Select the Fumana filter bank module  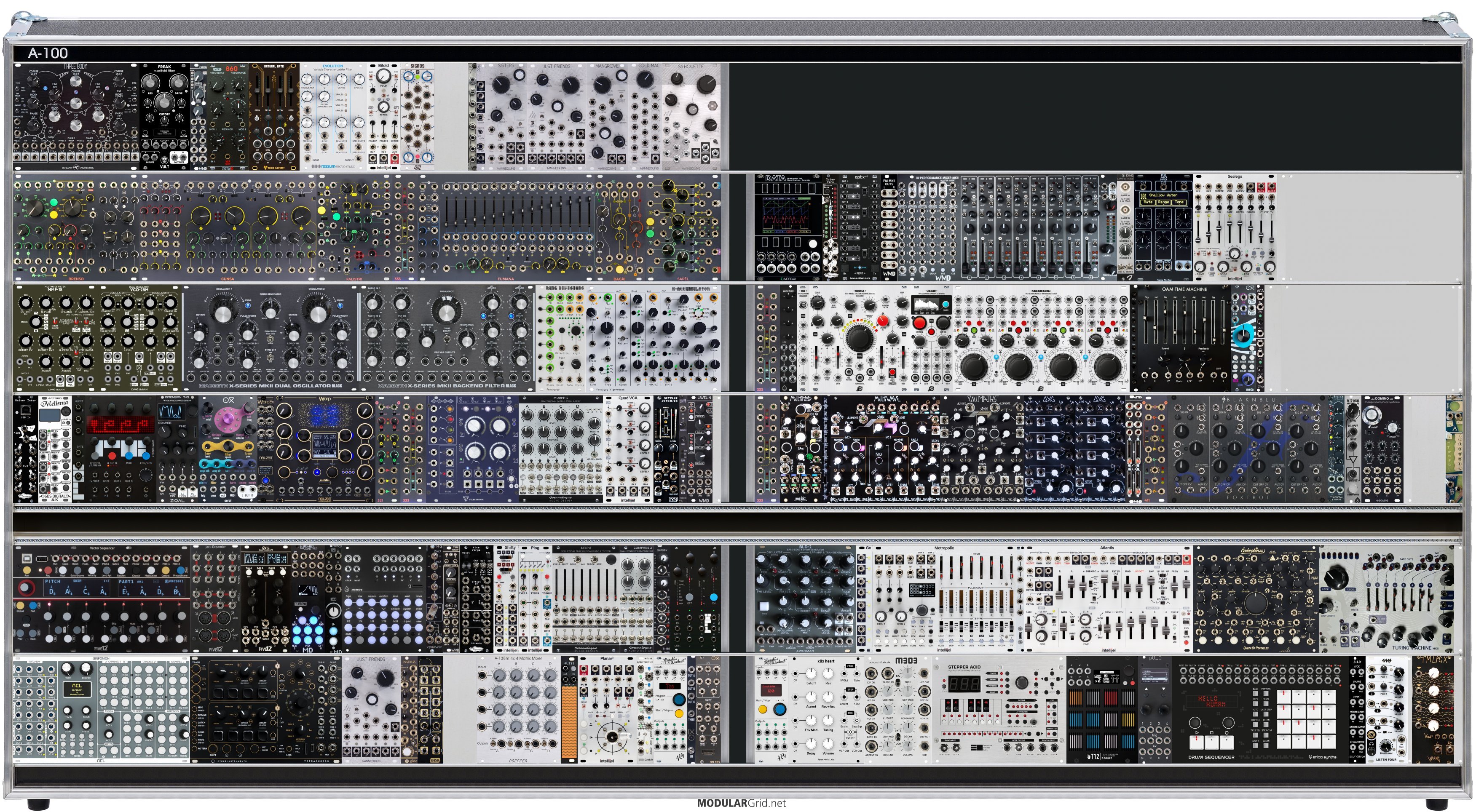[x=506, y=228]
